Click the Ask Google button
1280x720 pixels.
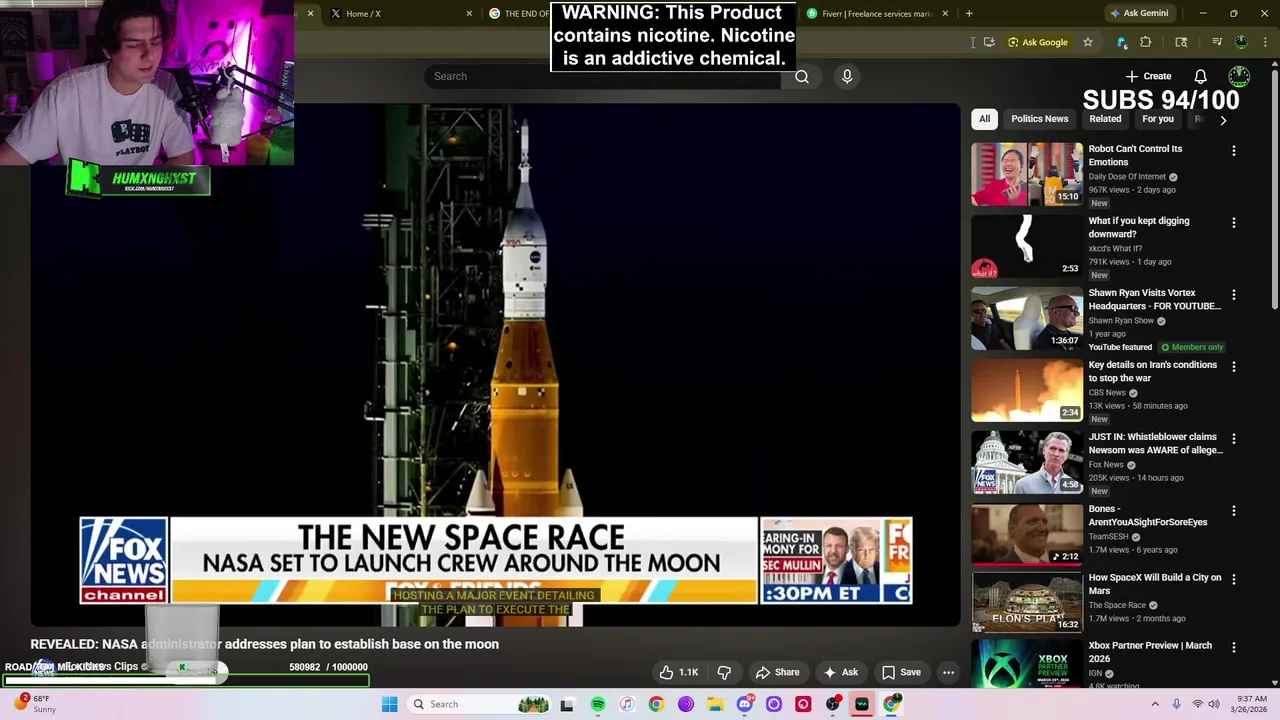click(x=1037, y=42)
